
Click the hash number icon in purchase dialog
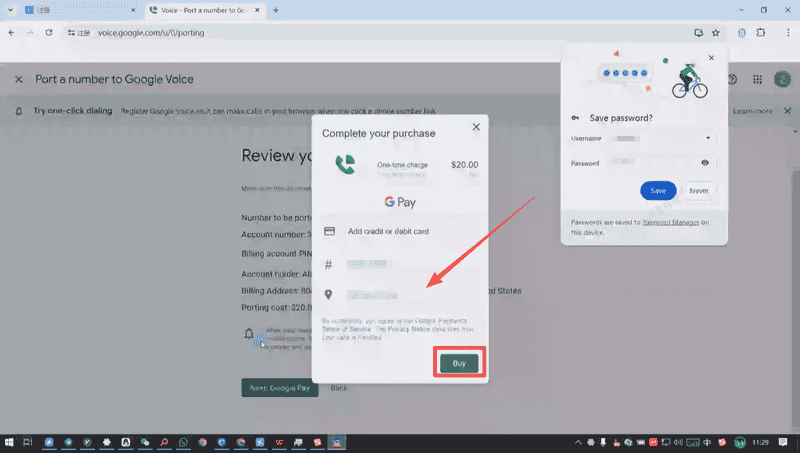click(x=329, y=264)
